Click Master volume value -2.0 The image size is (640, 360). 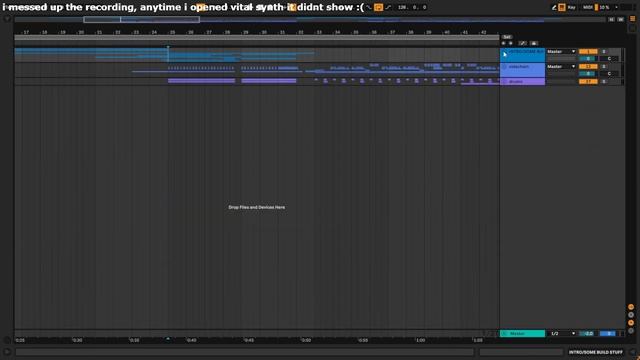[588, 333]
